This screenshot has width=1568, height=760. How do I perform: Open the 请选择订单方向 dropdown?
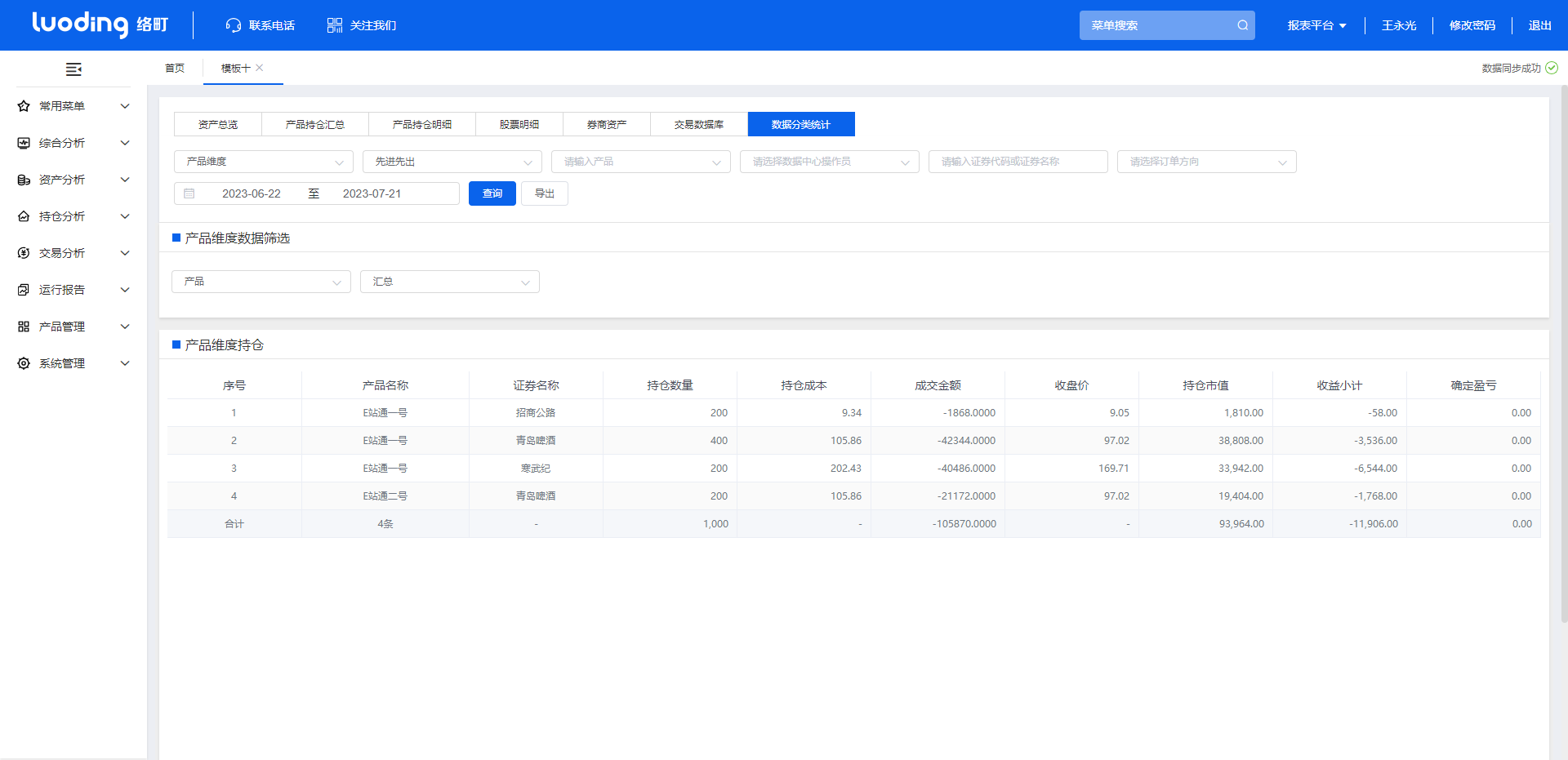(x=1207, y=162)
